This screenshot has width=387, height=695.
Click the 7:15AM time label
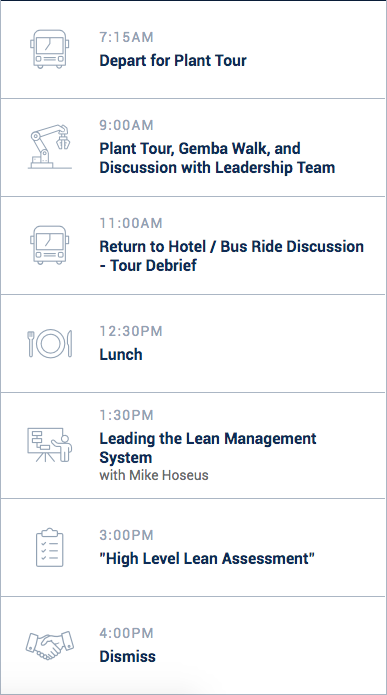126,37
